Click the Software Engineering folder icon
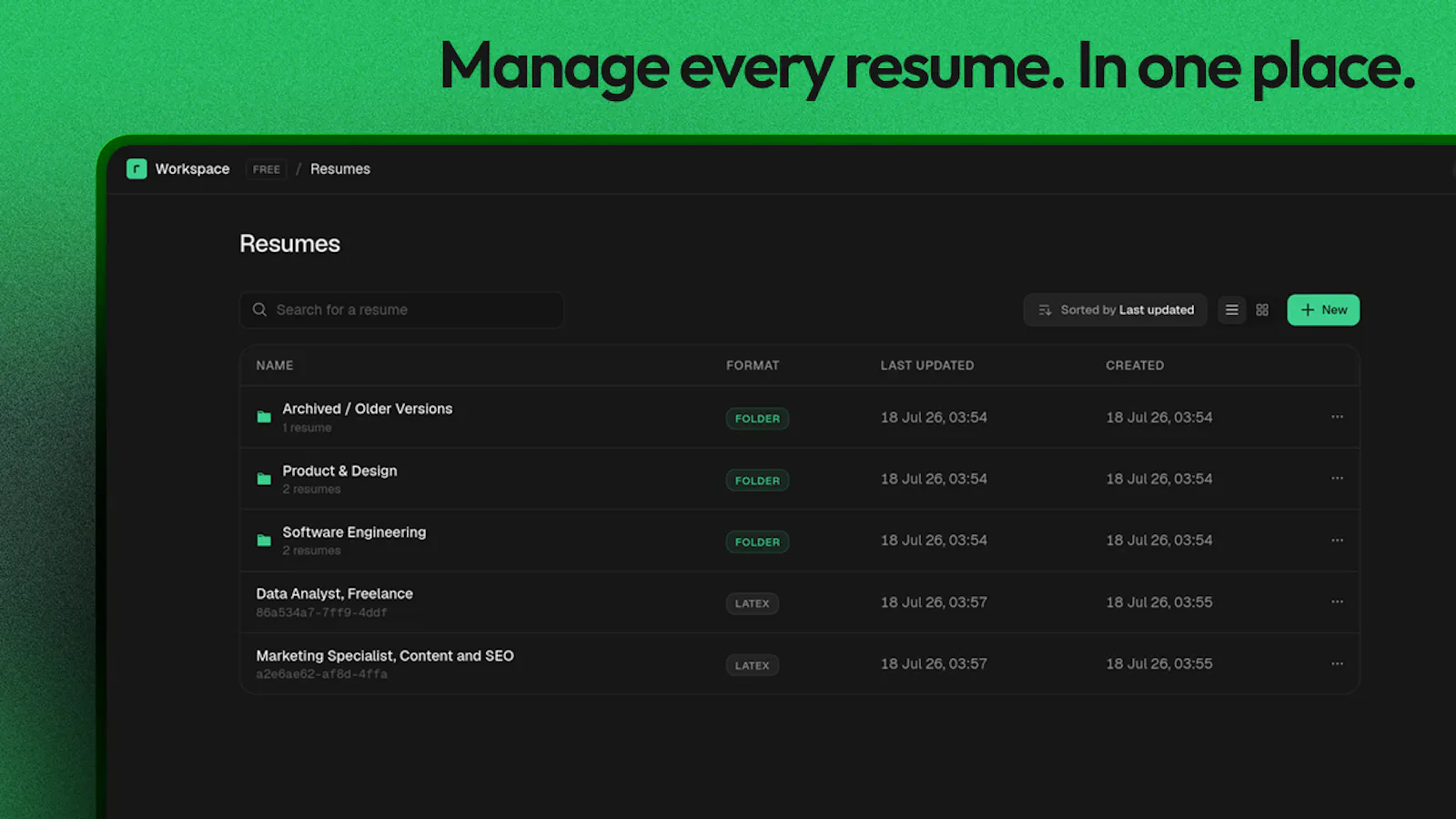The width and height of the screenshot is (1456, 819). tap(264, 541)
